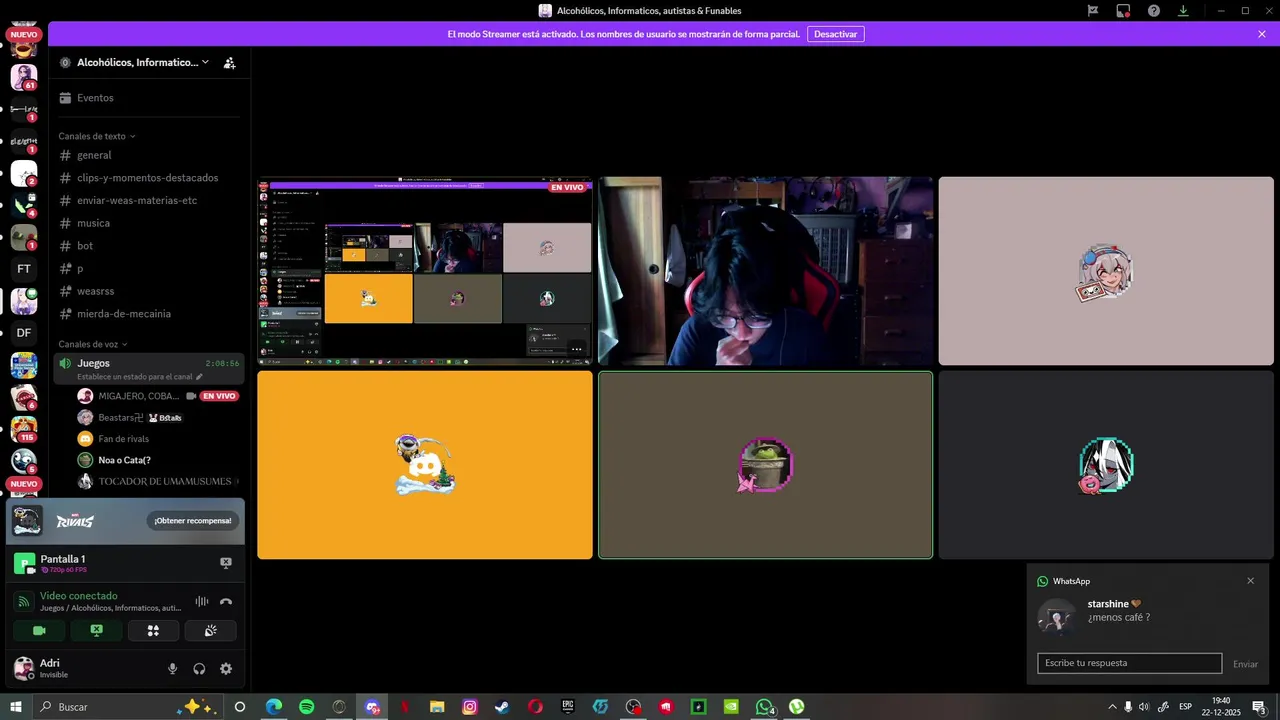Focus the webcam video tile

click(765, 271)
